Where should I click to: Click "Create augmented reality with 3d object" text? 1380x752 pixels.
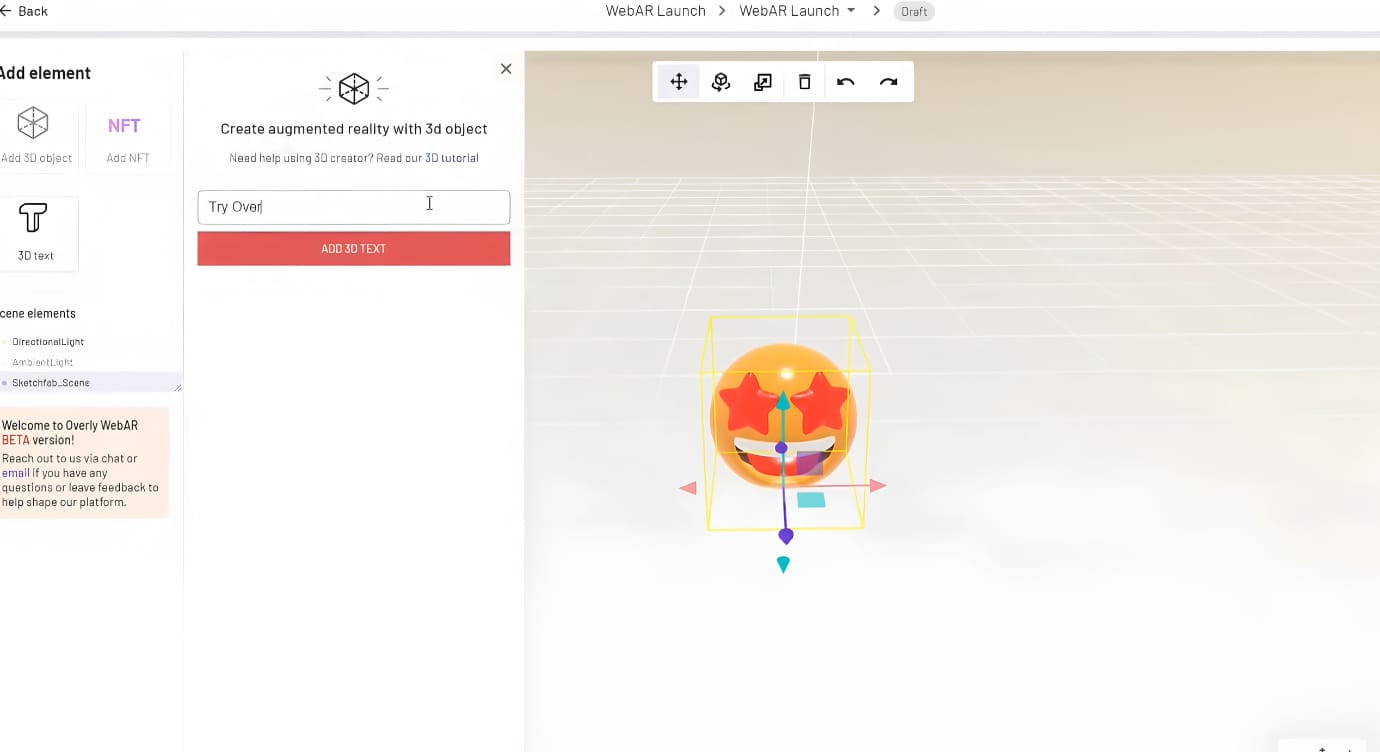(x=354, y=129)
